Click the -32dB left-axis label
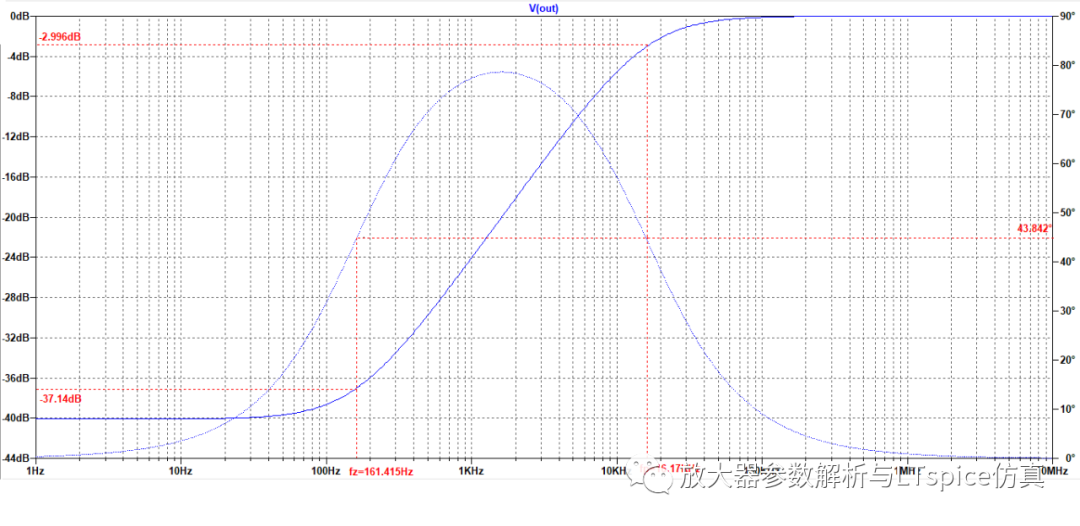This screenshot has height=526, width=1080. click(x=17, y=337)
